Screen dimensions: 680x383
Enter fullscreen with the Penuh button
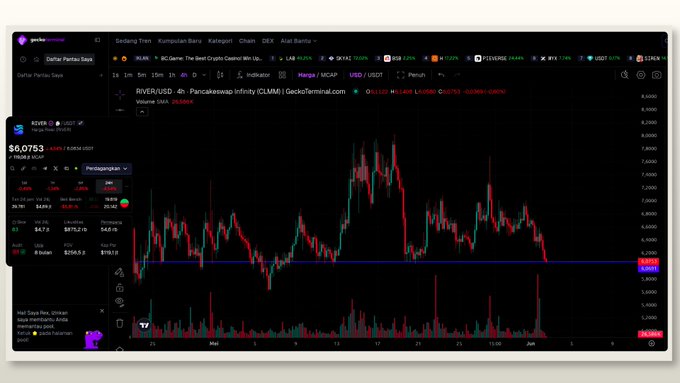pyautogui.click(x=411, y=75)
